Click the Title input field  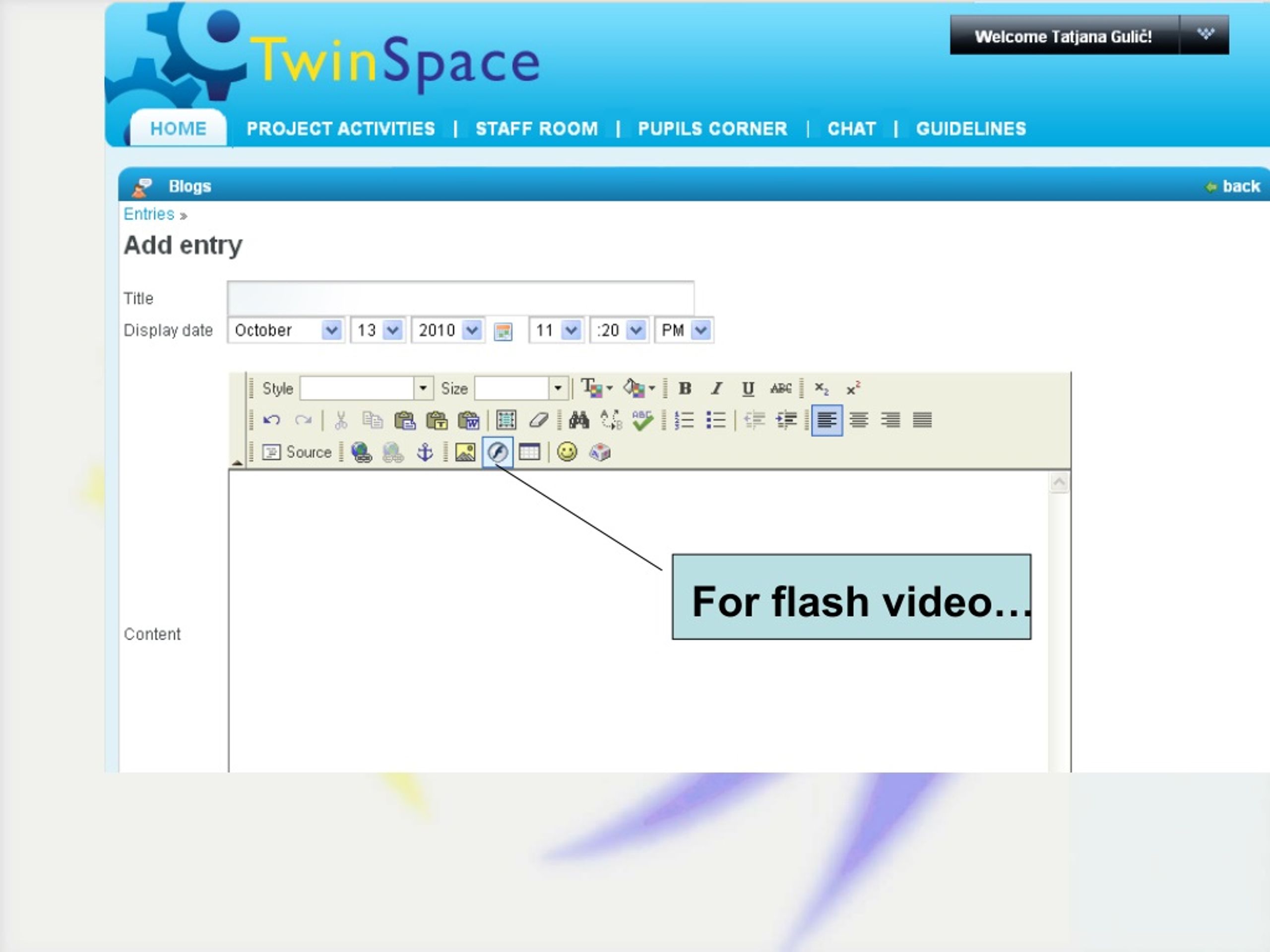point(460,298)
